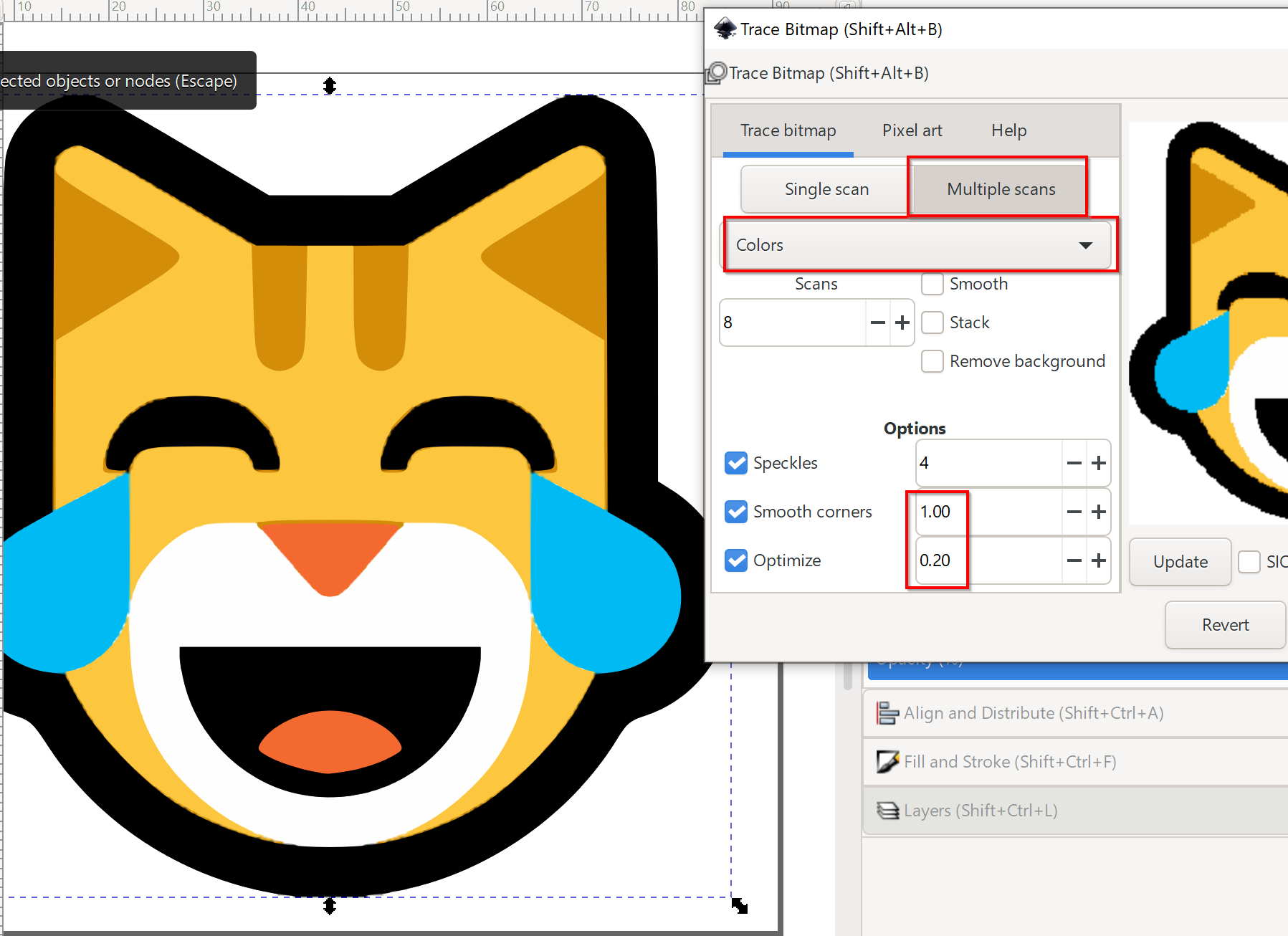Viewport: 1288px width, 936px height.
Task: Click the bottom-right resize handle of selection
Action: pyautogui.click(x=740, y=907)
